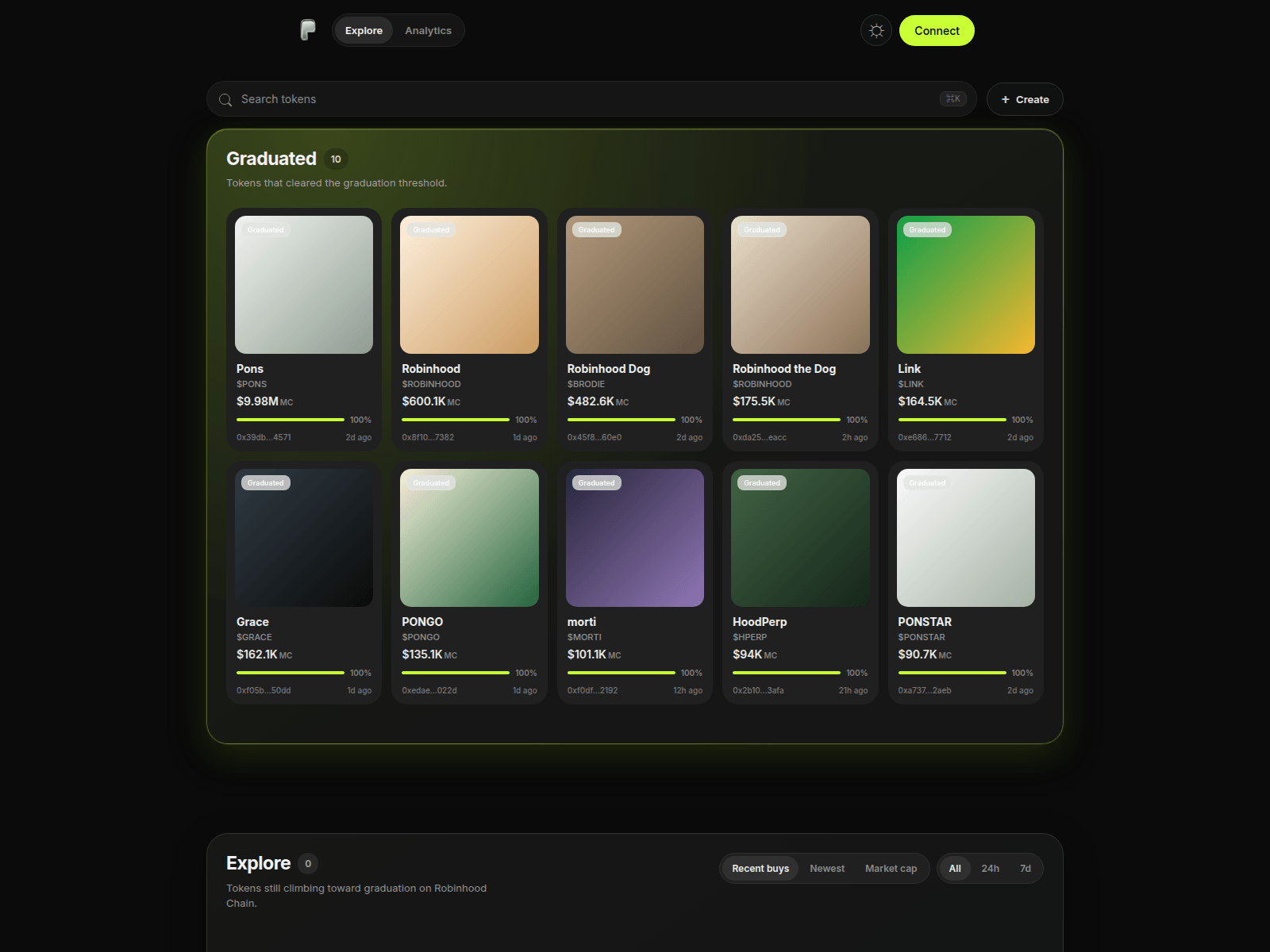
Task: Open the Pons token thumbnail
Action: pyautogui.click(x=304, y=285)
